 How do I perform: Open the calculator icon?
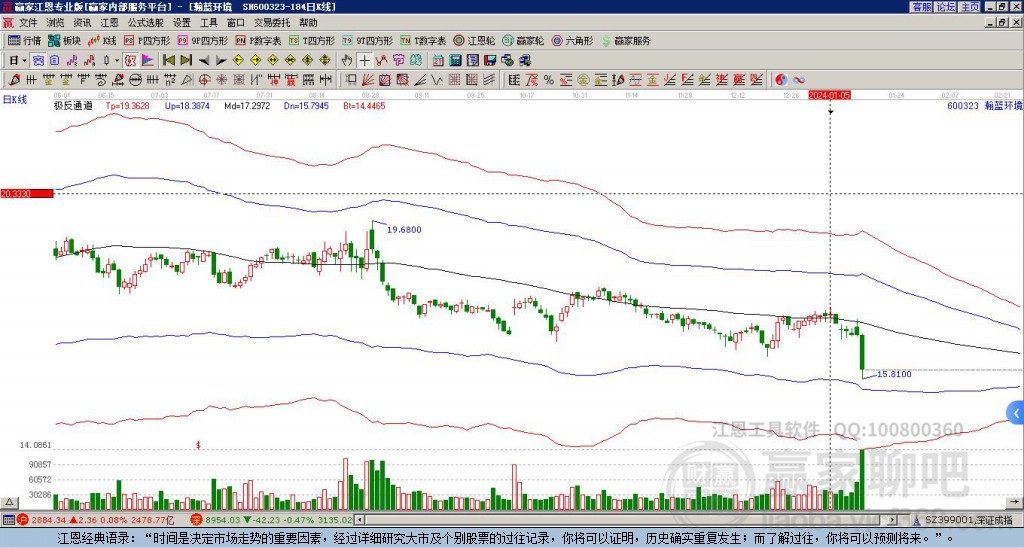tap(455, 60)
